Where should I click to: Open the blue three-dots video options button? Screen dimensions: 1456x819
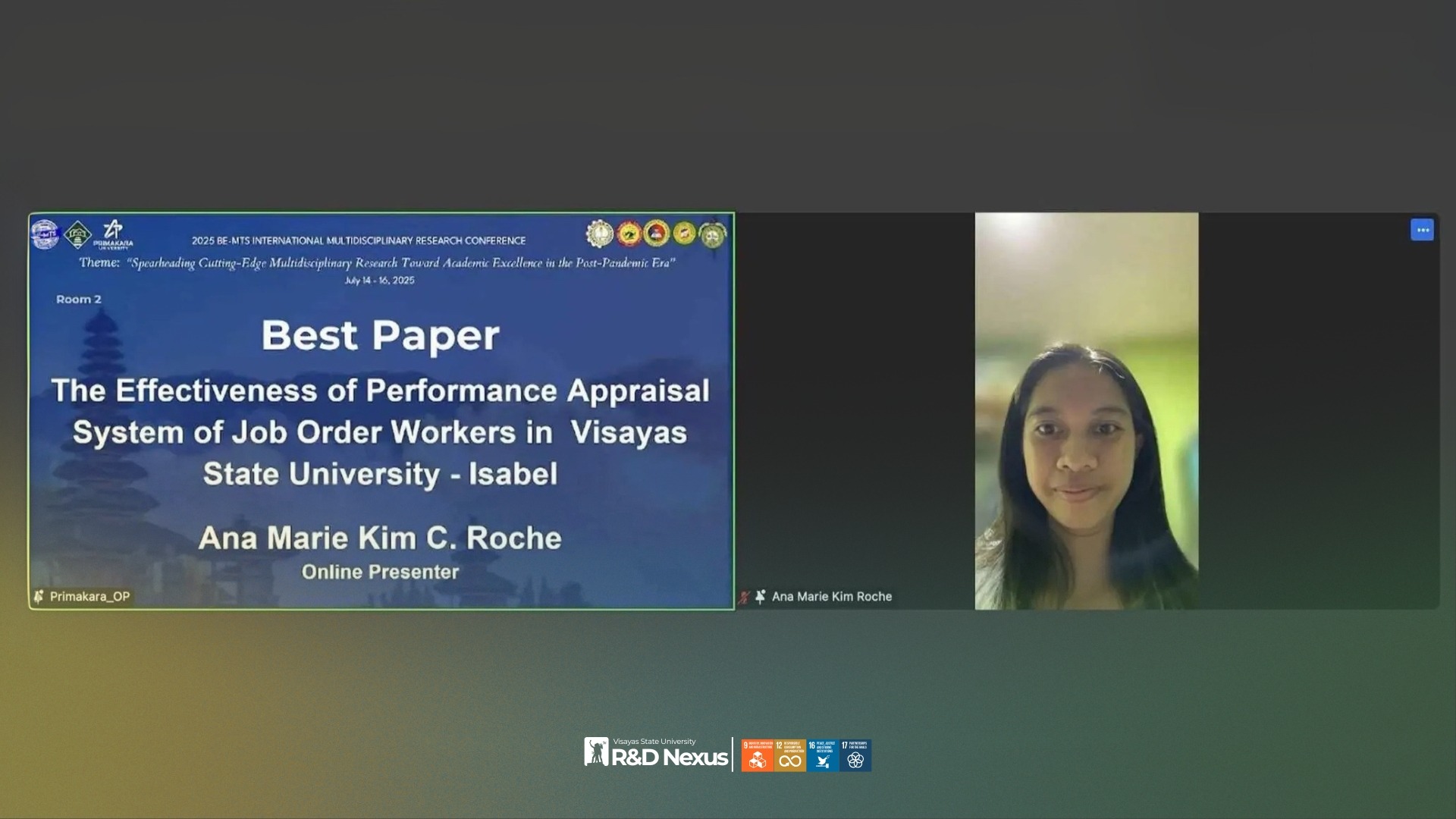pos(1422,230)
